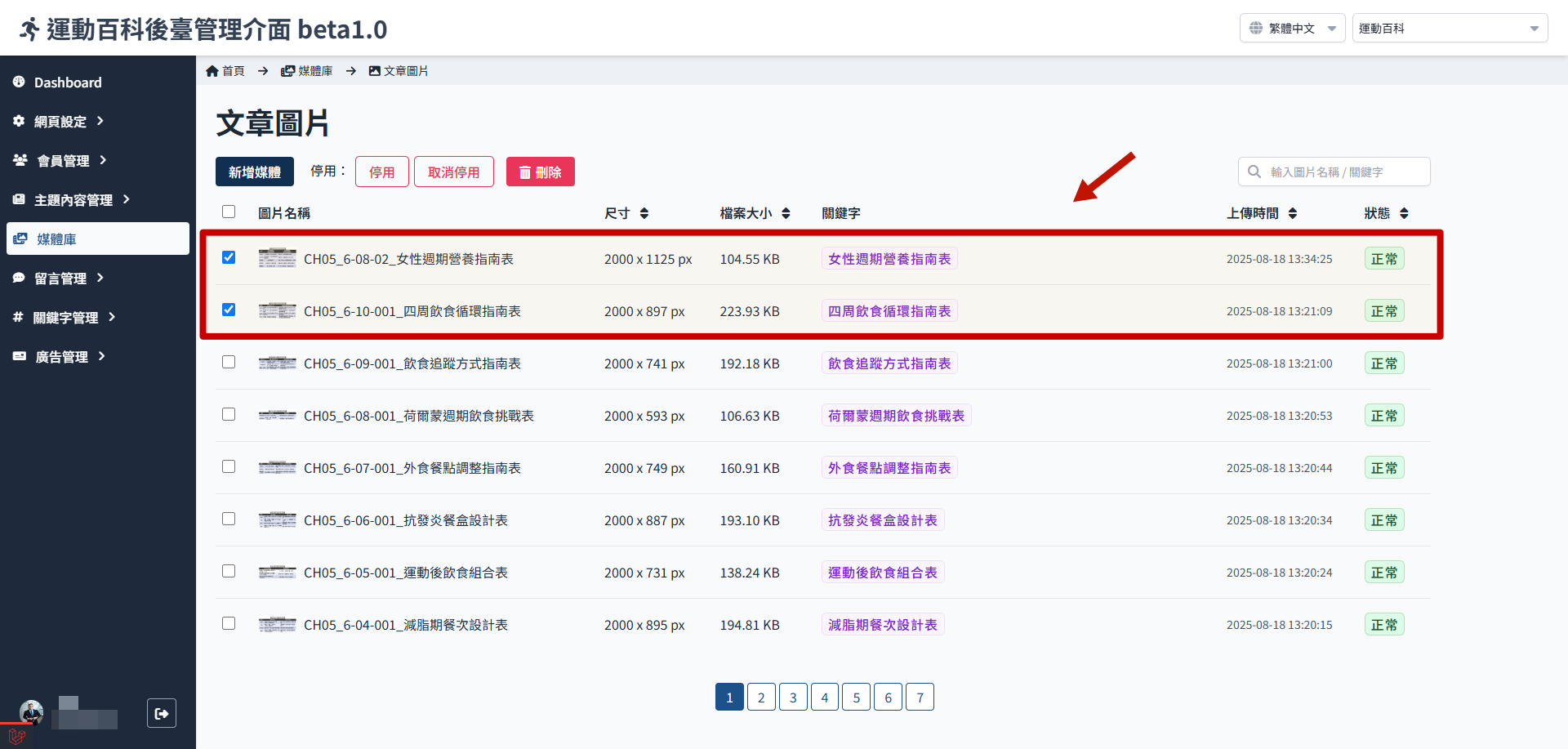Click the 運動後飲食組合表 keyword tag
This screenshot has height=749, width=1568.
[x=883, y=572]
